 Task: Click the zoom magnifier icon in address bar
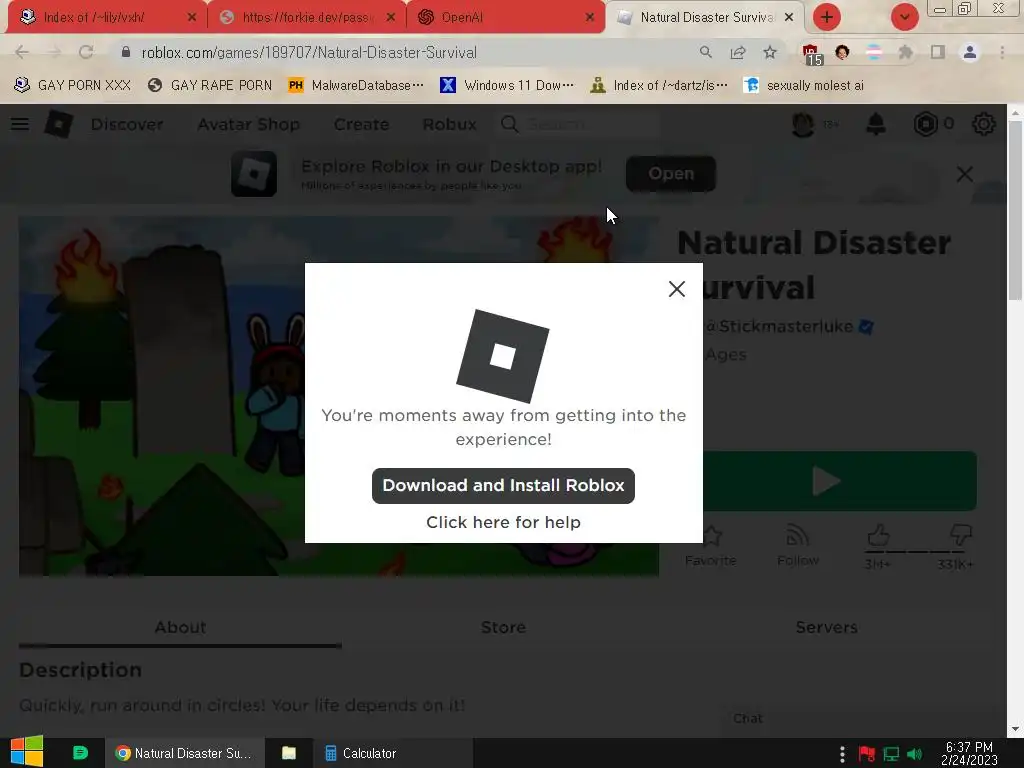[x=705, y=52]
